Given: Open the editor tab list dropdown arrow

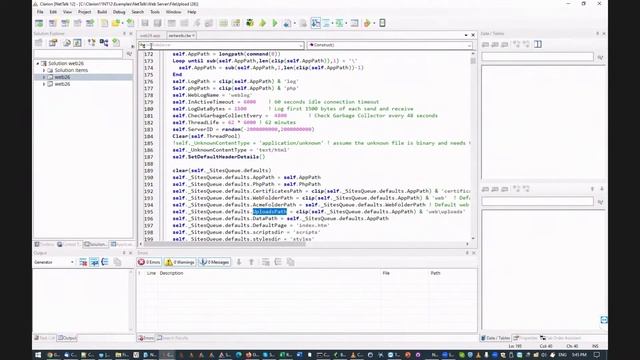Looking at the screenshot, I should (466, 36).
